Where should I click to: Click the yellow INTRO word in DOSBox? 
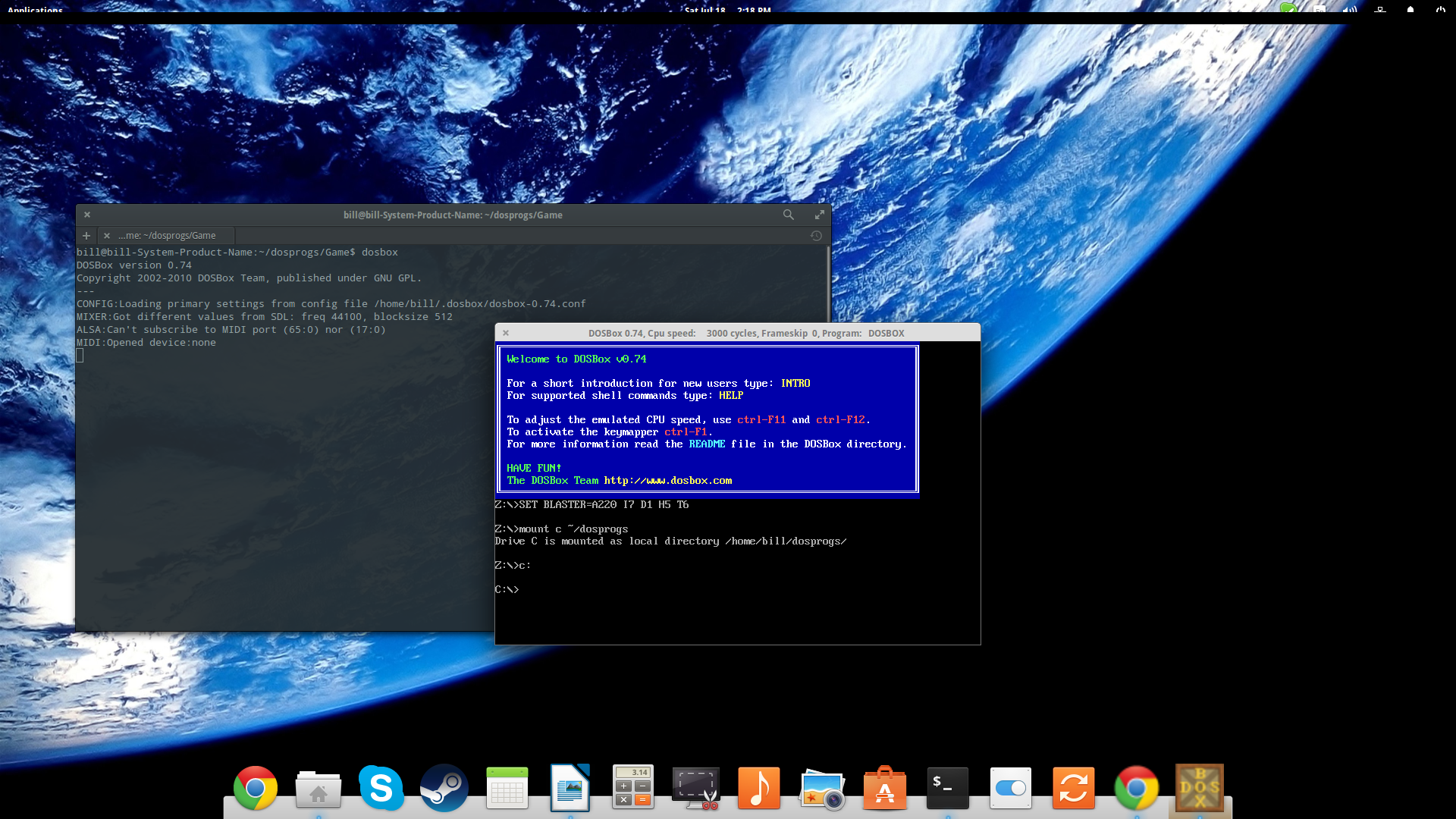coord(795,383)
